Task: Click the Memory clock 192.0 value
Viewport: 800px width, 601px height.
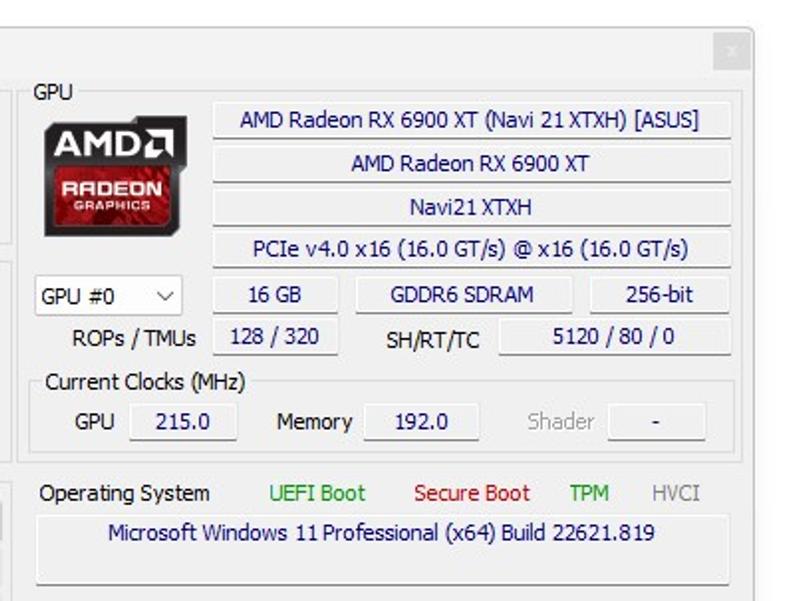Action: coord(421,422)
